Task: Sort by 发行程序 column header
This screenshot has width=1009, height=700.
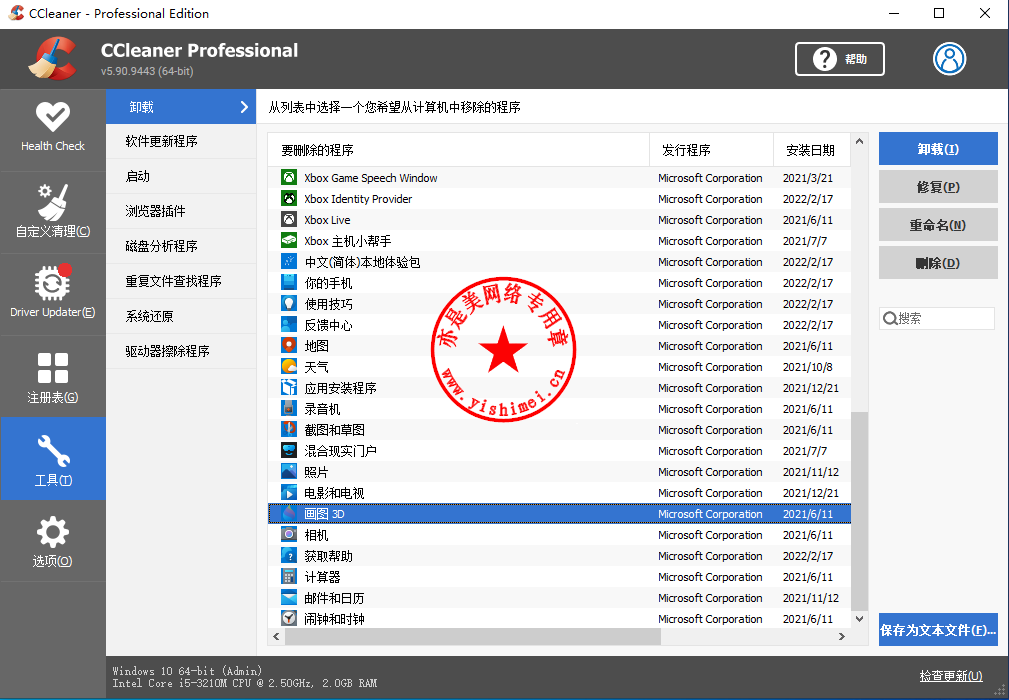Action: tap(711, 150)
